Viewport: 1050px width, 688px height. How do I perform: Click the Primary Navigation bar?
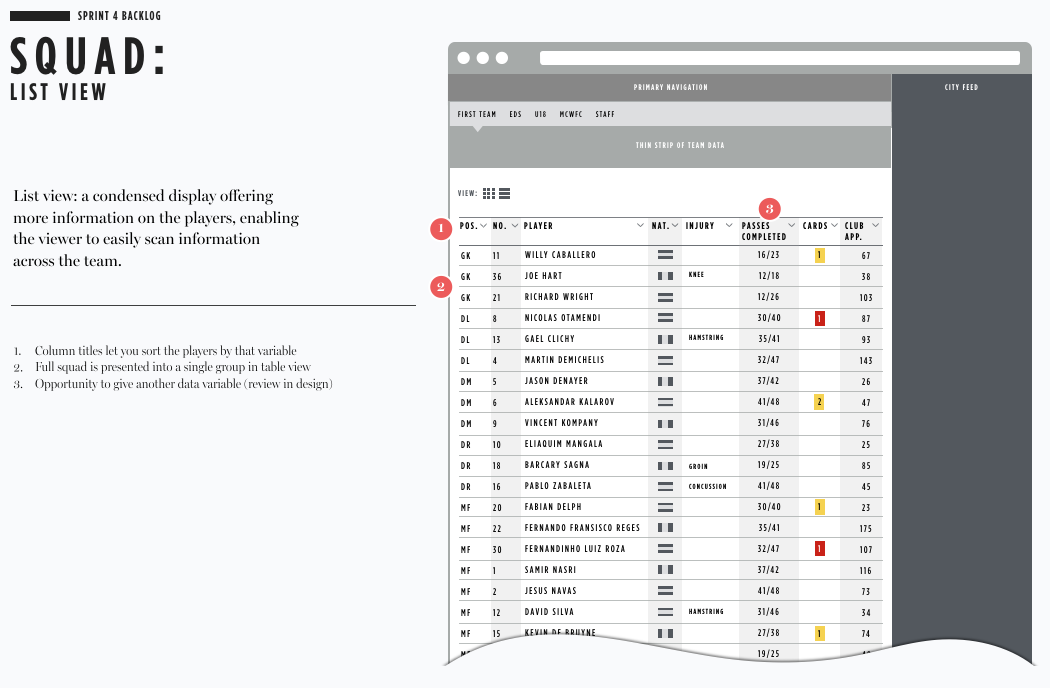coord(670,87)
